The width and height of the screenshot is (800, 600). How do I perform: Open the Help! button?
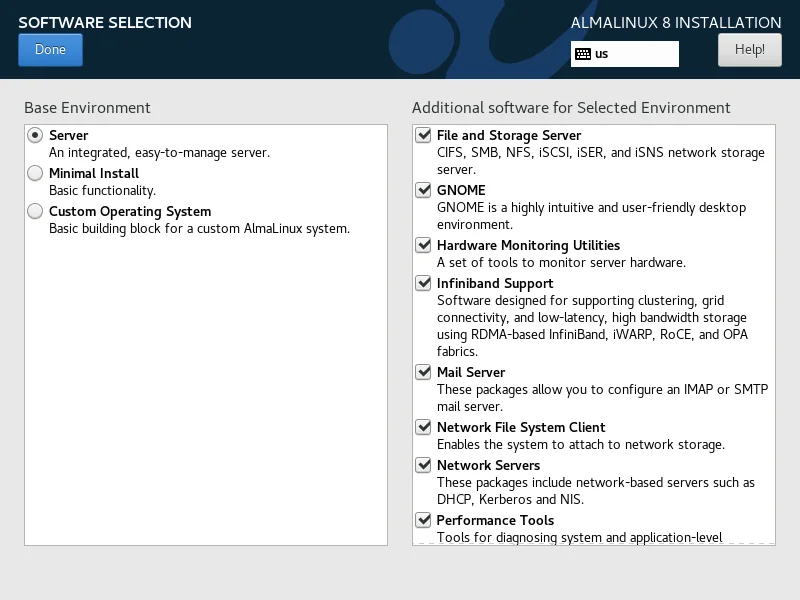tap(749, 49)
